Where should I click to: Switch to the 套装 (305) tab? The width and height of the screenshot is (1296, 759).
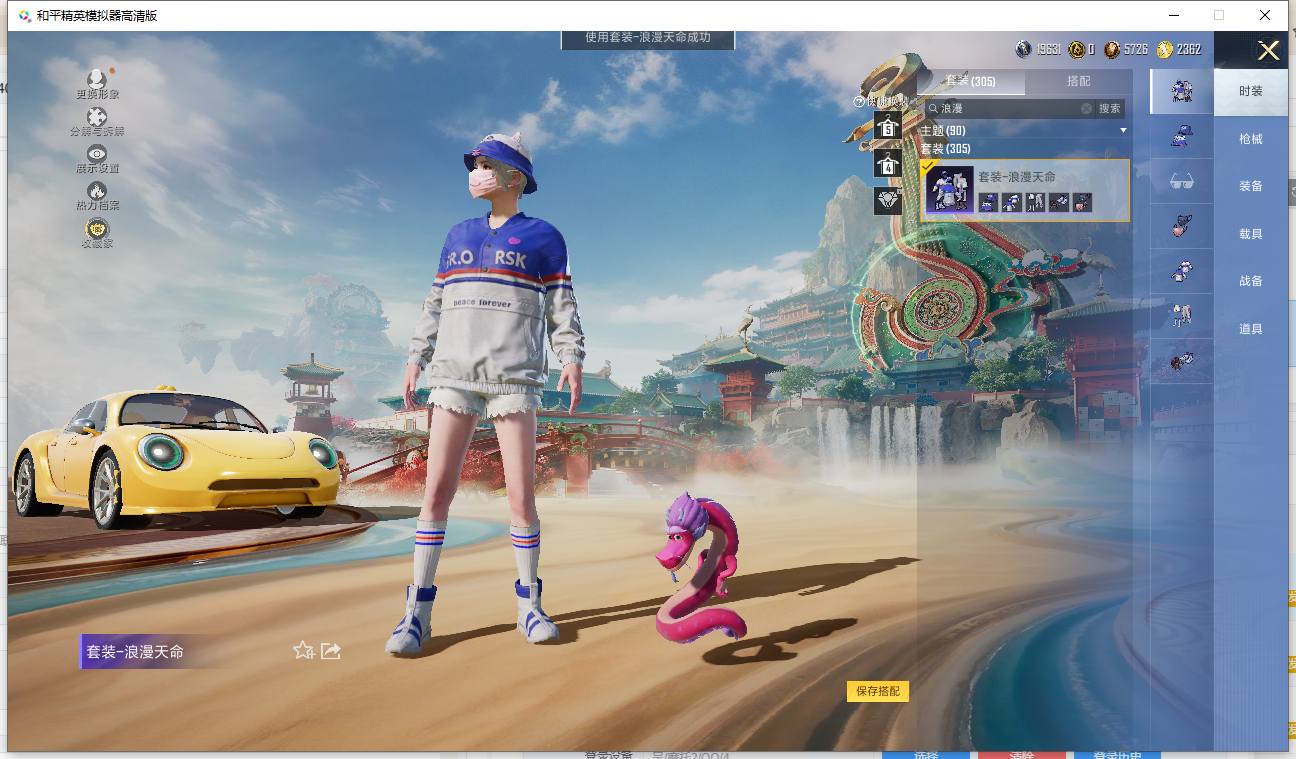tap(970, 81)
